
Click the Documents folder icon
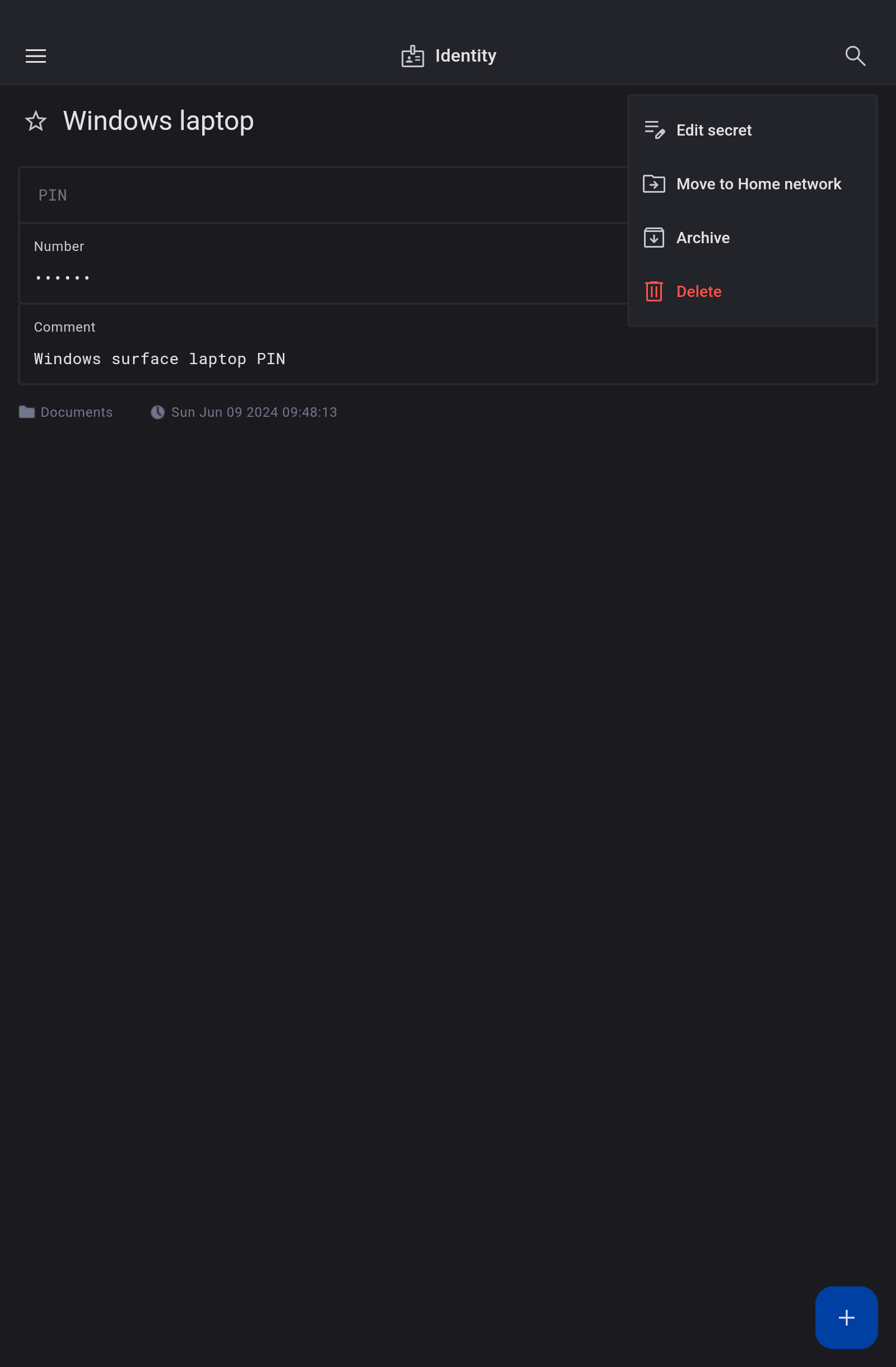point(26,412)
